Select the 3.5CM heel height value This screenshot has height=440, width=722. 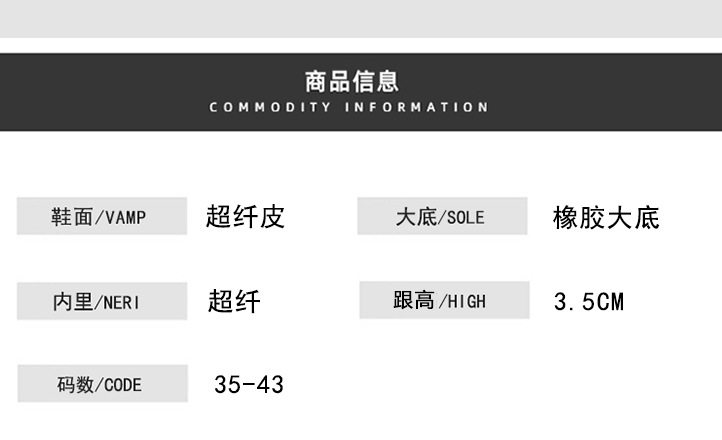589,302
